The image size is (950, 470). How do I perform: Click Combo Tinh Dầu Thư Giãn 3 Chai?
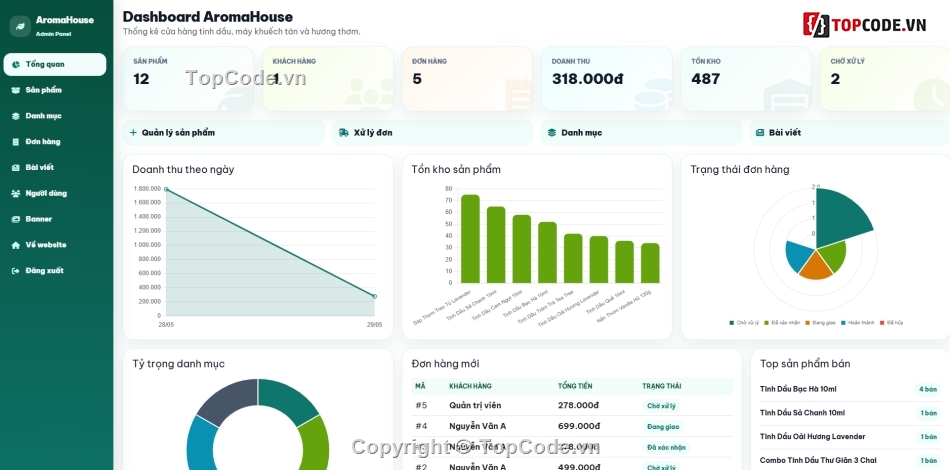point(818,460)
